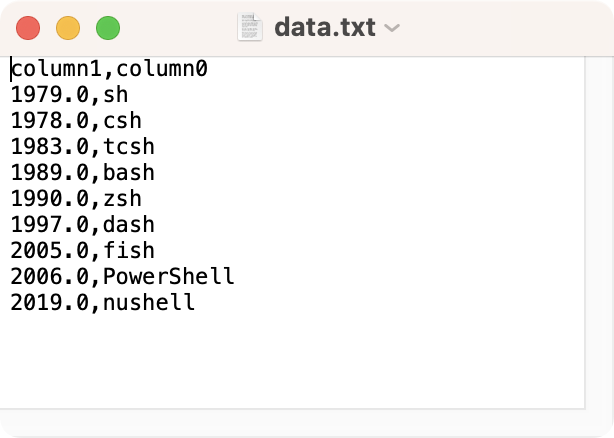Image resolution: width=614 pixels, height=438 pixels.
Task: Click the 2019.0 value in the last row
Action: (x=50, y=302)
